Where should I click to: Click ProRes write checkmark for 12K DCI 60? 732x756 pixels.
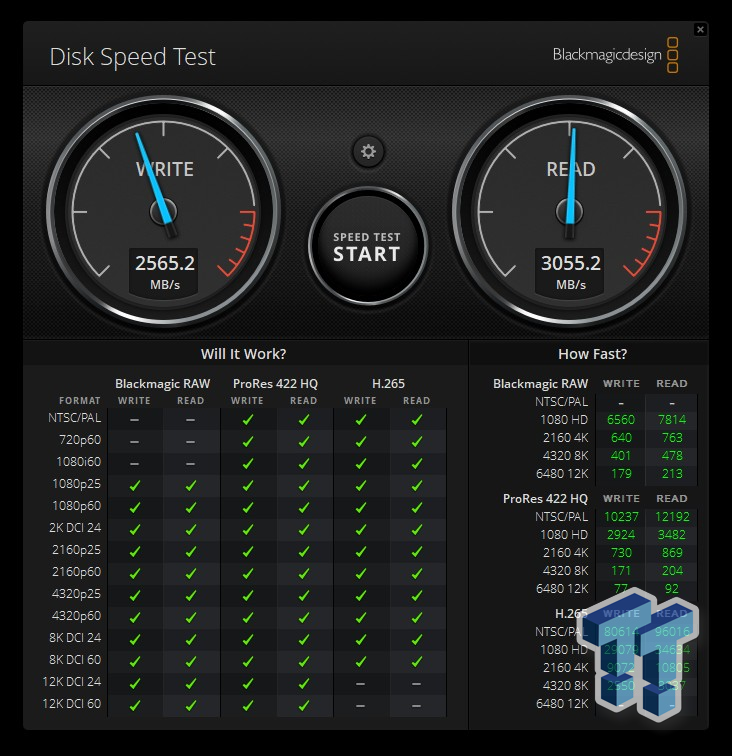247,705
